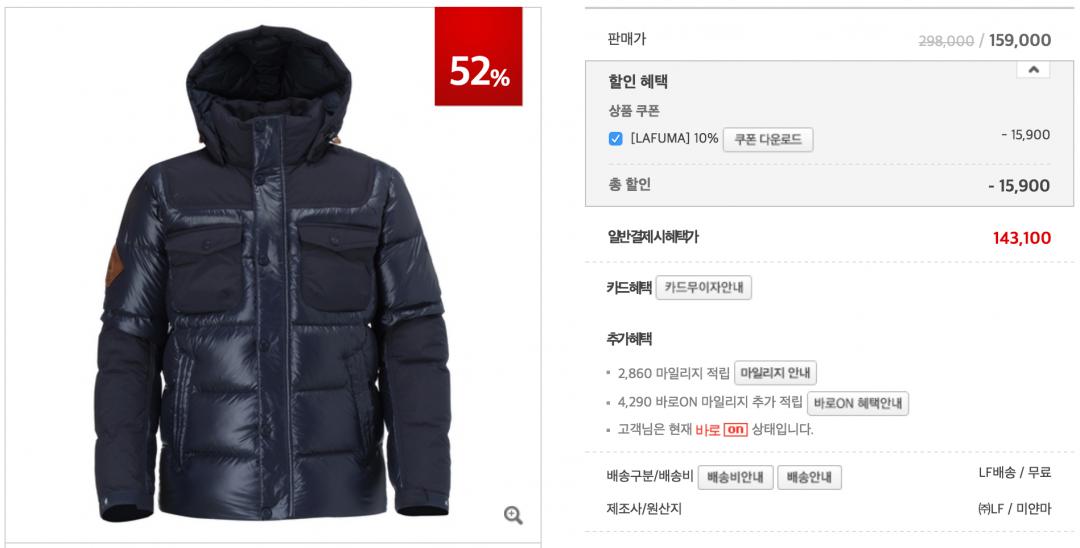Click the red 52% discount badge
This screenshot has height=548, width=1080.
click(479, 56)
